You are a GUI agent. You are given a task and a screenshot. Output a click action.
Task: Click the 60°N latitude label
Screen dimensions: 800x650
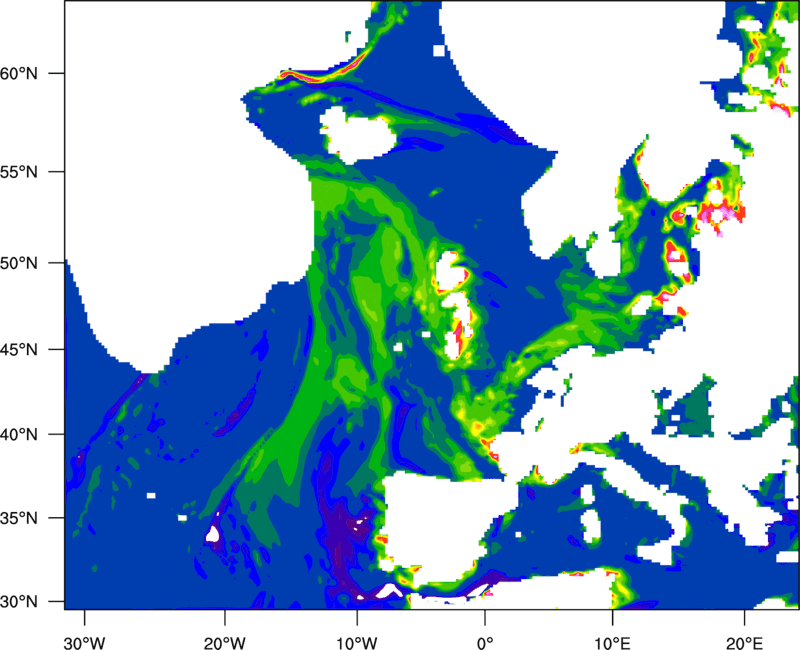[19, 73]
